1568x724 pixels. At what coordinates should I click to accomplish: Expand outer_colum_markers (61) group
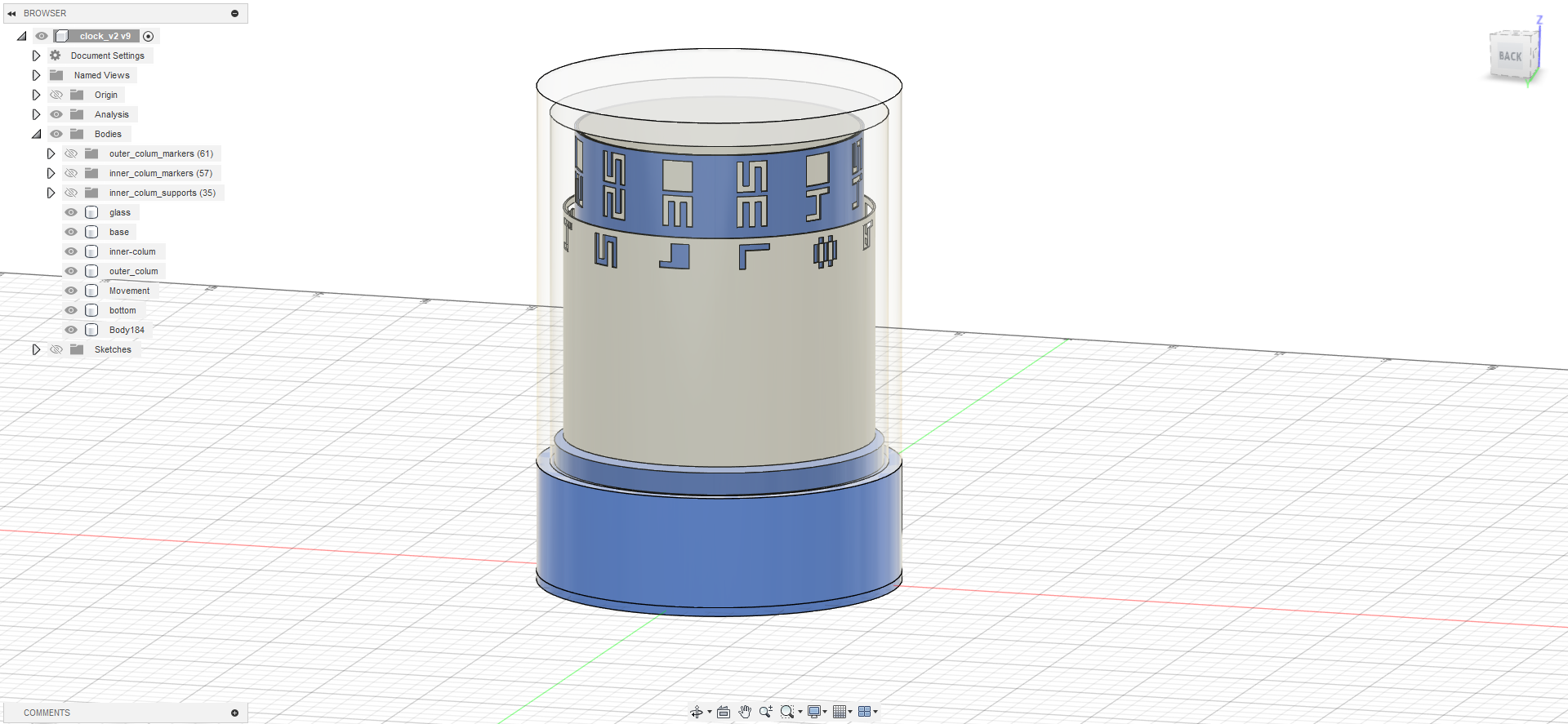click(x=51, y=153)
